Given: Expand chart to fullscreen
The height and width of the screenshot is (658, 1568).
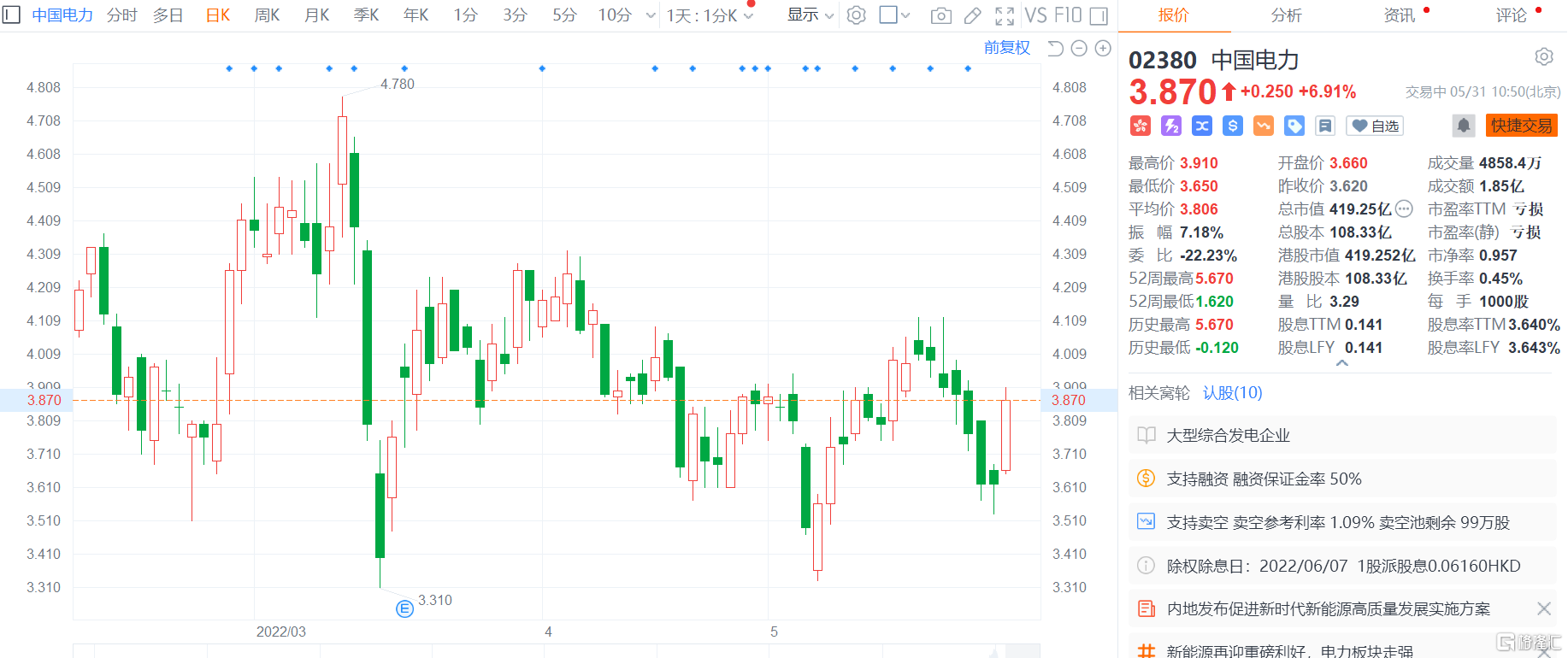Looking at the screenshot, I should coord(1005,15).
